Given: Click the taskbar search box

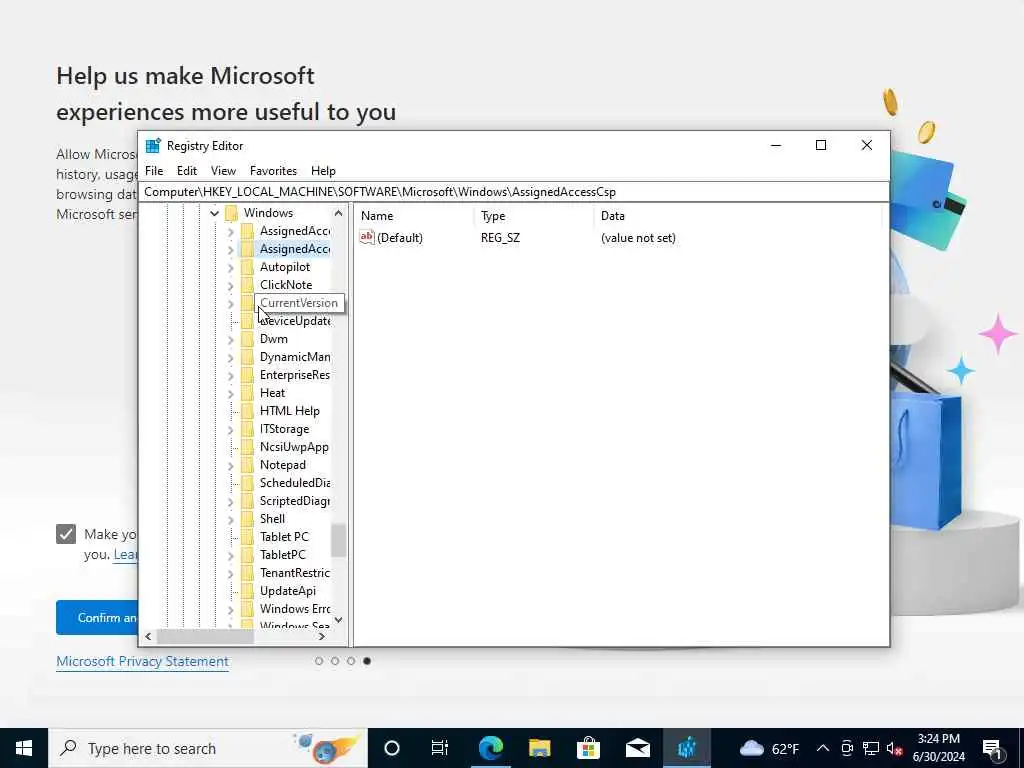Looking at the screenshot, I should [x=208, y=748].
